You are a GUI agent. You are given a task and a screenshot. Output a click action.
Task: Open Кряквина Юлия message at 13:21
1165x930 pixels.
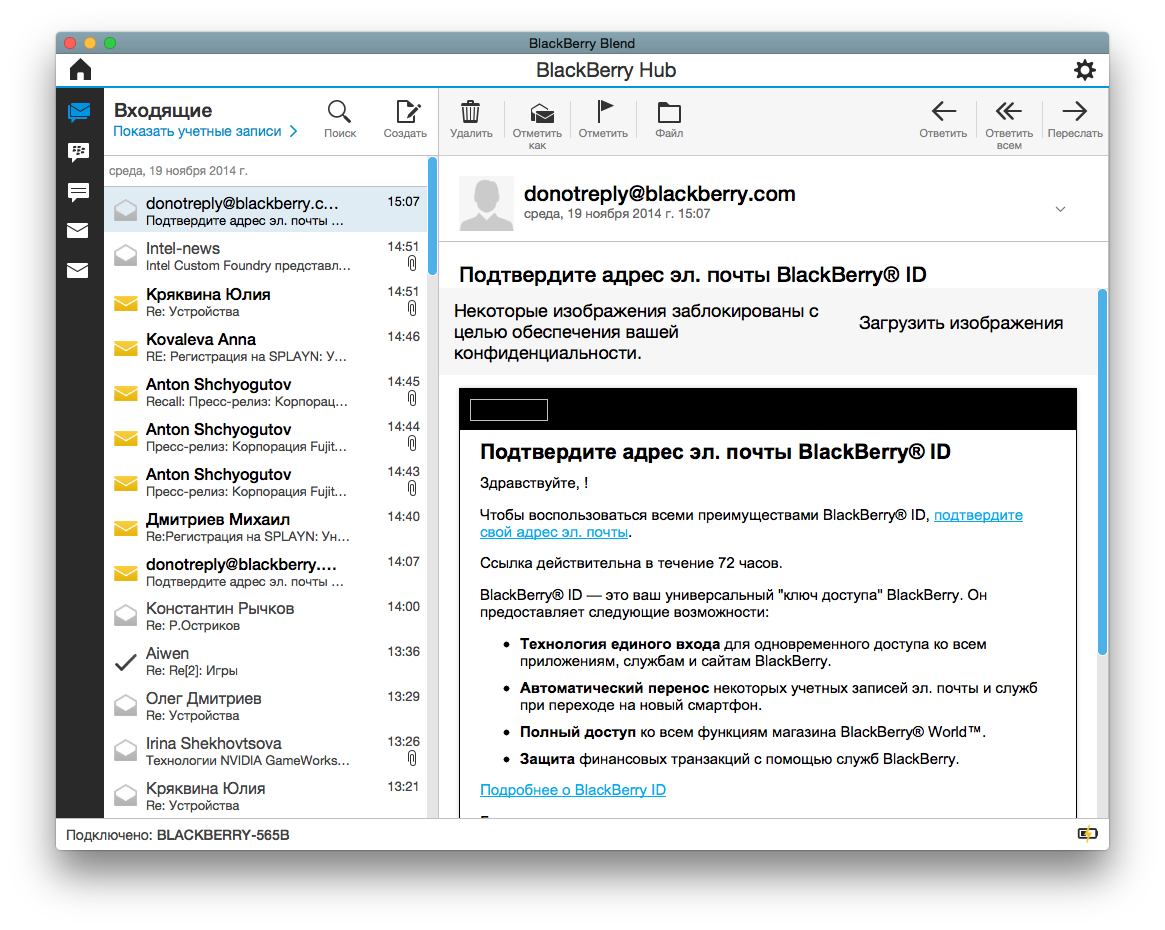coord(266,796)
